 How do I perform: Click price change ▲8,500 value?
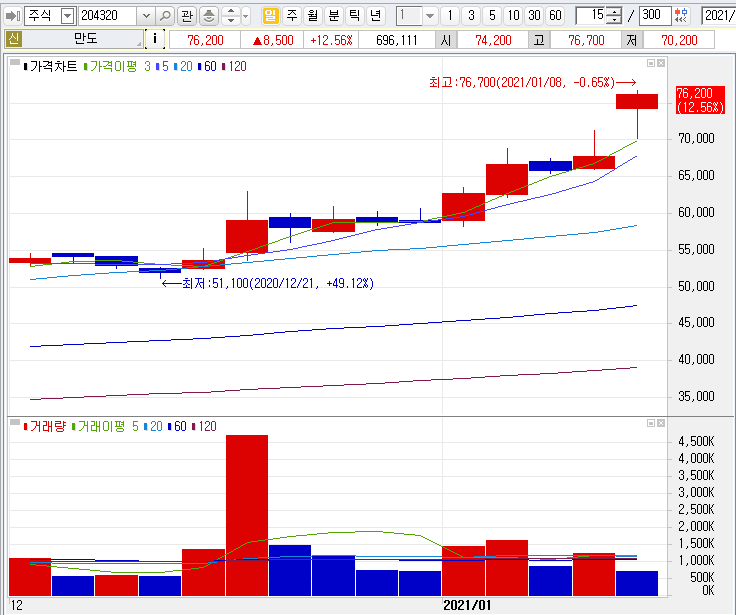click(273, 40)
